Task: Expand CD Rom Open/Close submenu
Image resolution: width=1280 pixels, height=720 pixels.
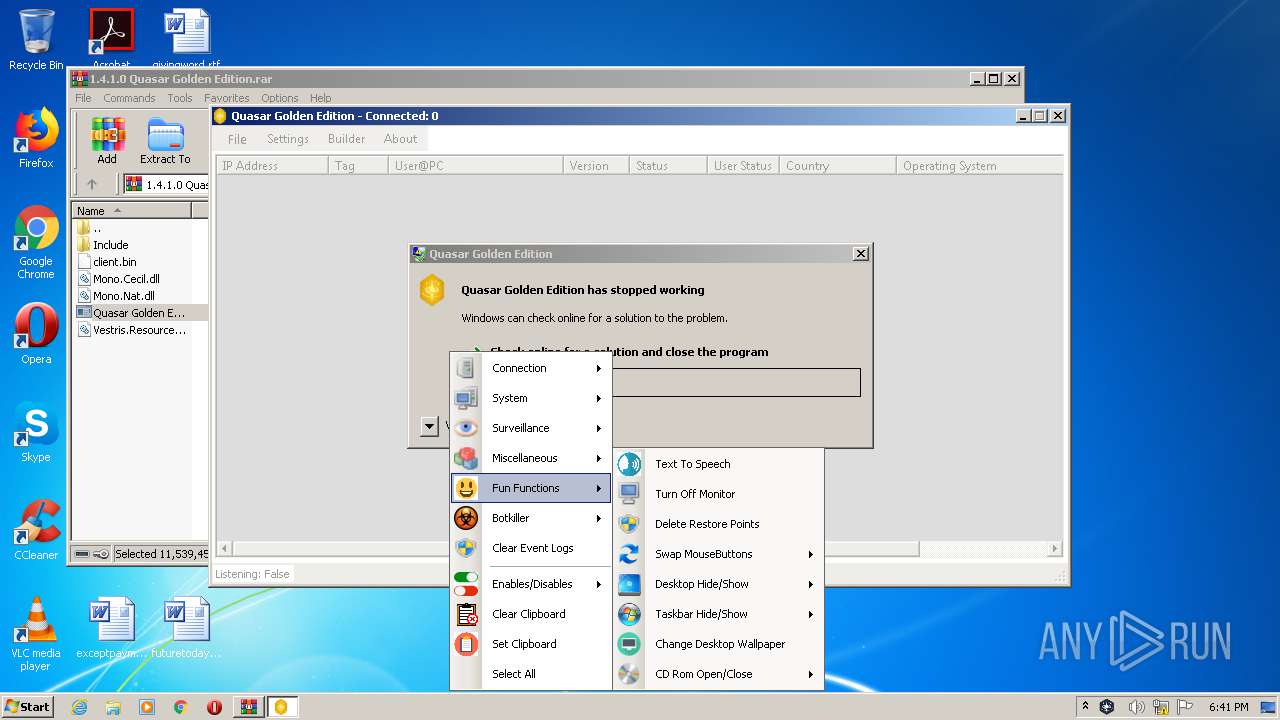Action: 811,674
